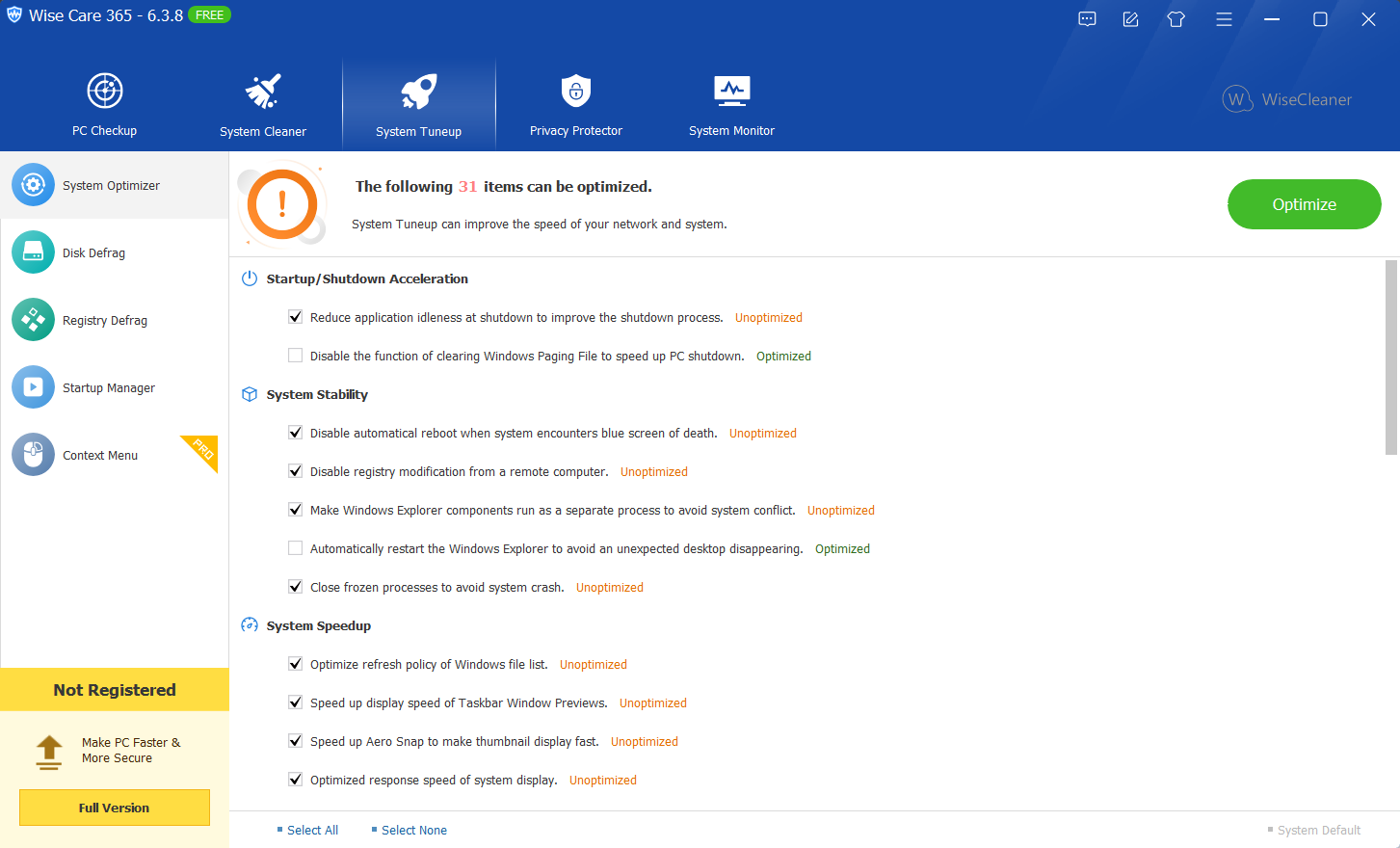Screen dimensions: 1400x848
Task: Click the orange exclamation warning icon
Action: coord(282,204)
